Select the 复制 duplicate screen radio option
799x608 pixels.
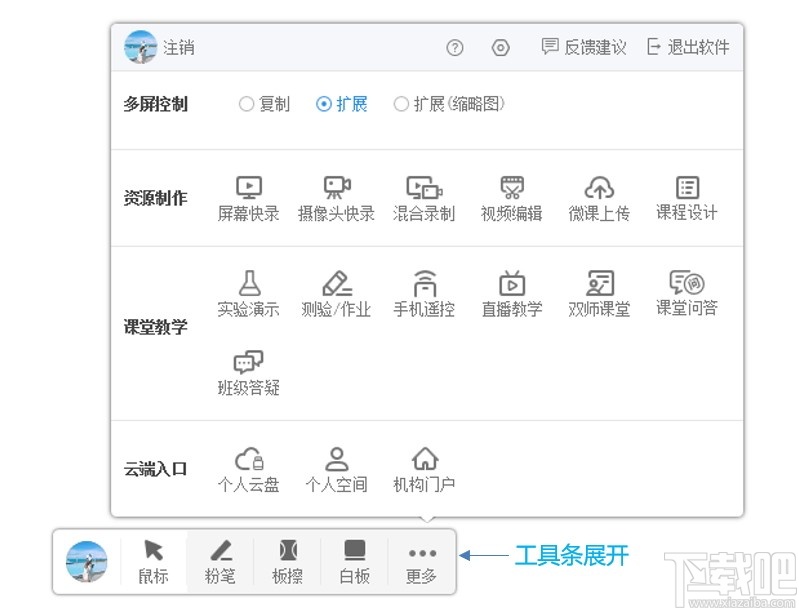264,104
